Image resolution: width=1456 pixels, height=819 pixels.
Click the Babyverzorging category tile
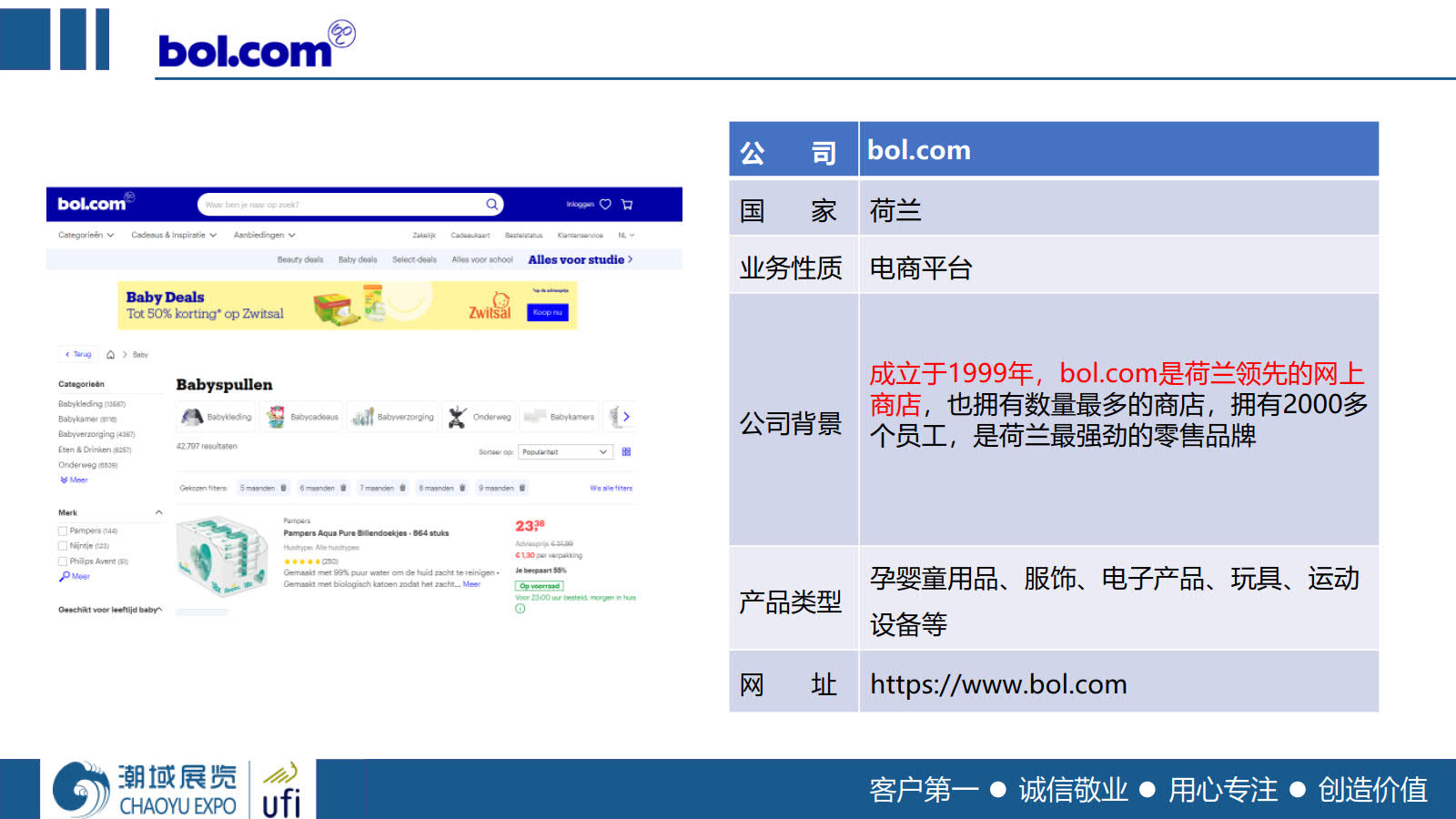[x=392, y=417]
